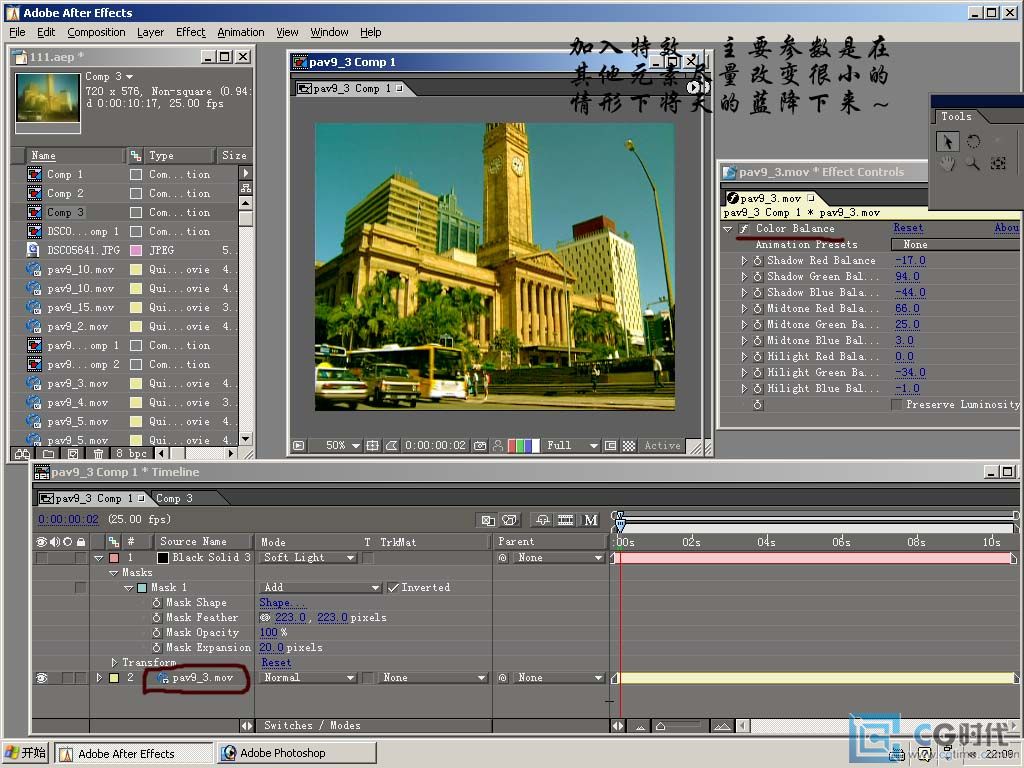Click the Mask Shape stopwatch icon

coord(157,603)
